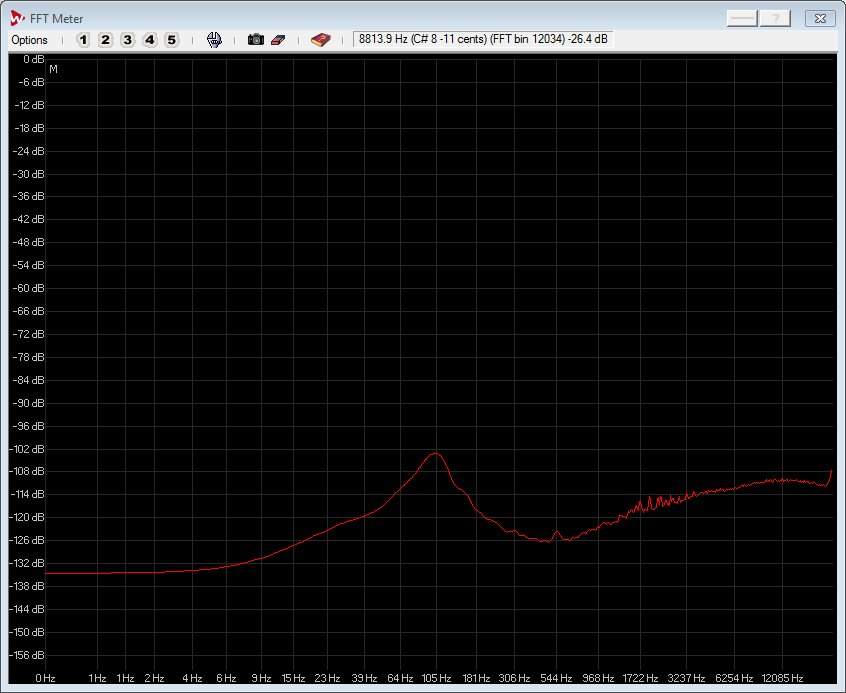The width and height of the screenshot is (846, 693).
Task: Clear the snapshot using the eraser icon
Action: pos(278,40)
